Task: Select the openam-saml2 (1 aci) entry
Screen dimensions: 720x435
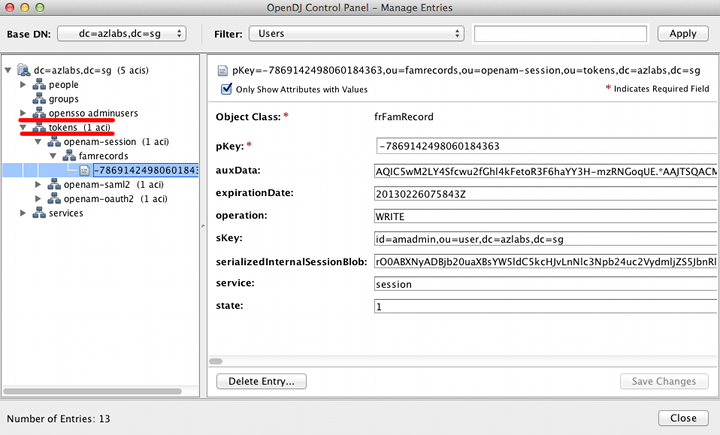Action: pyautogui.click(x=113, y=185)
